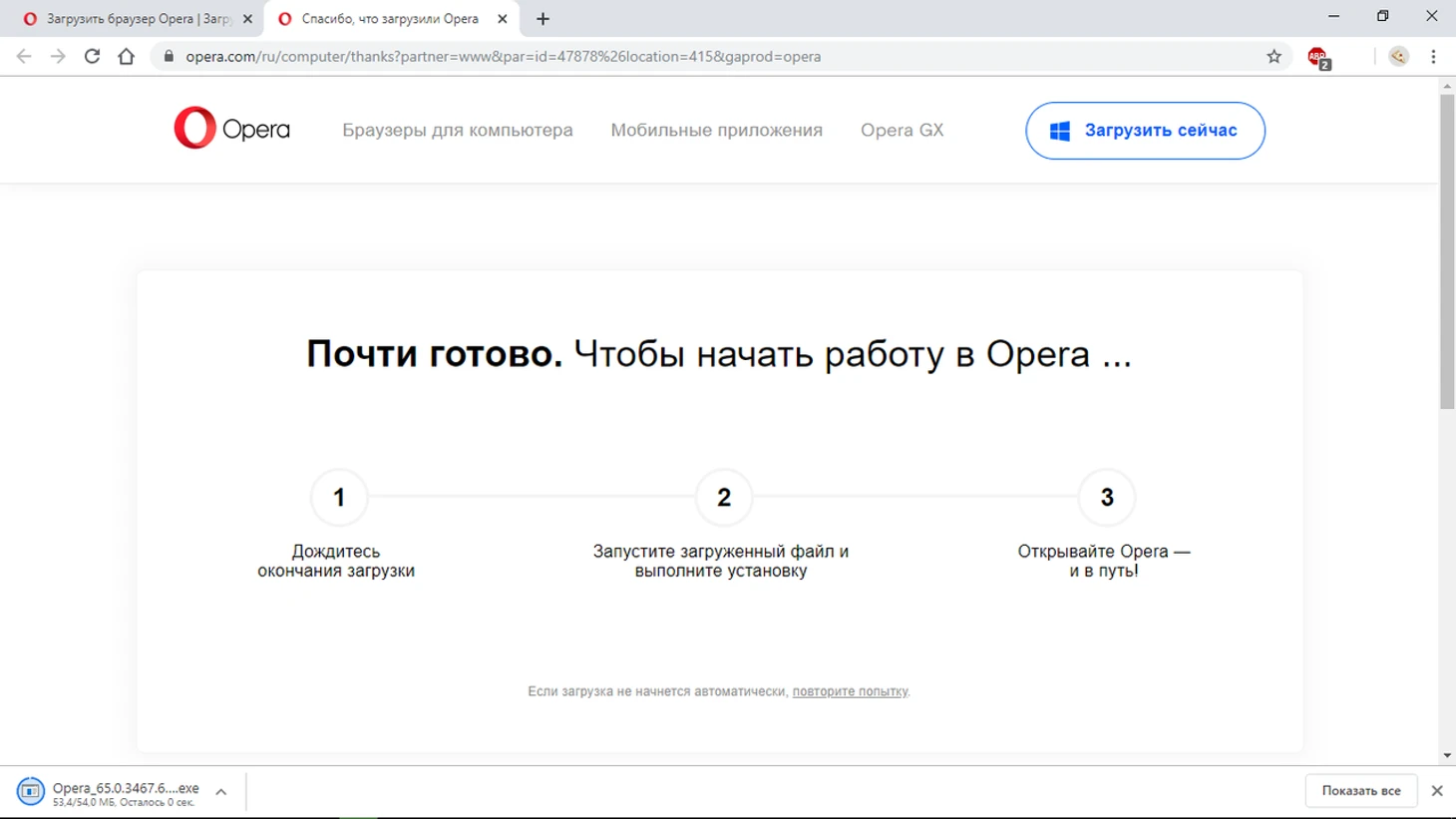The width and height of the screenshot is (1456, 819).
Task: Click the padlock site info icon
Action: [x=169, y=57]
